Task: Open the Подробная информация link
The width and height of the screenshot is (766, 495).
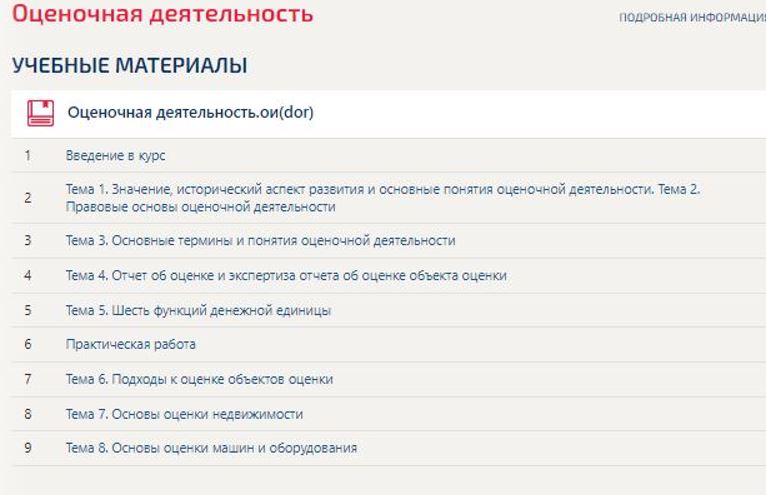Action: tap(692, 19)
